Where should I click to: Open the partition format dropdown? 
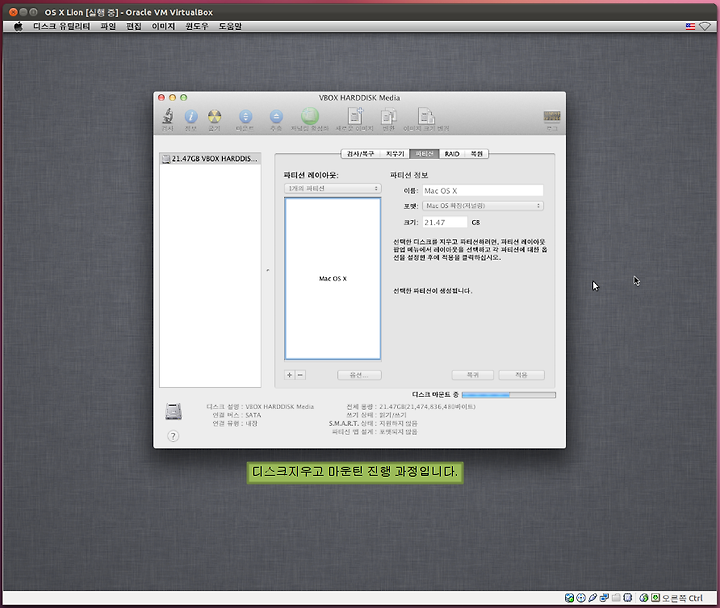(483, 206)
